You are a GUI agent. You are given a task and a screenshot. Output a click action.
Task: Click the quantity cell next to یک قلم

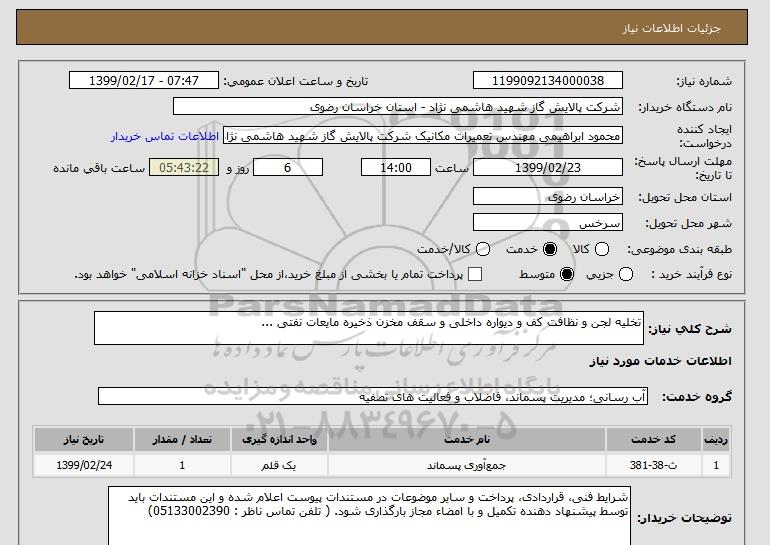tap(182, 465)
